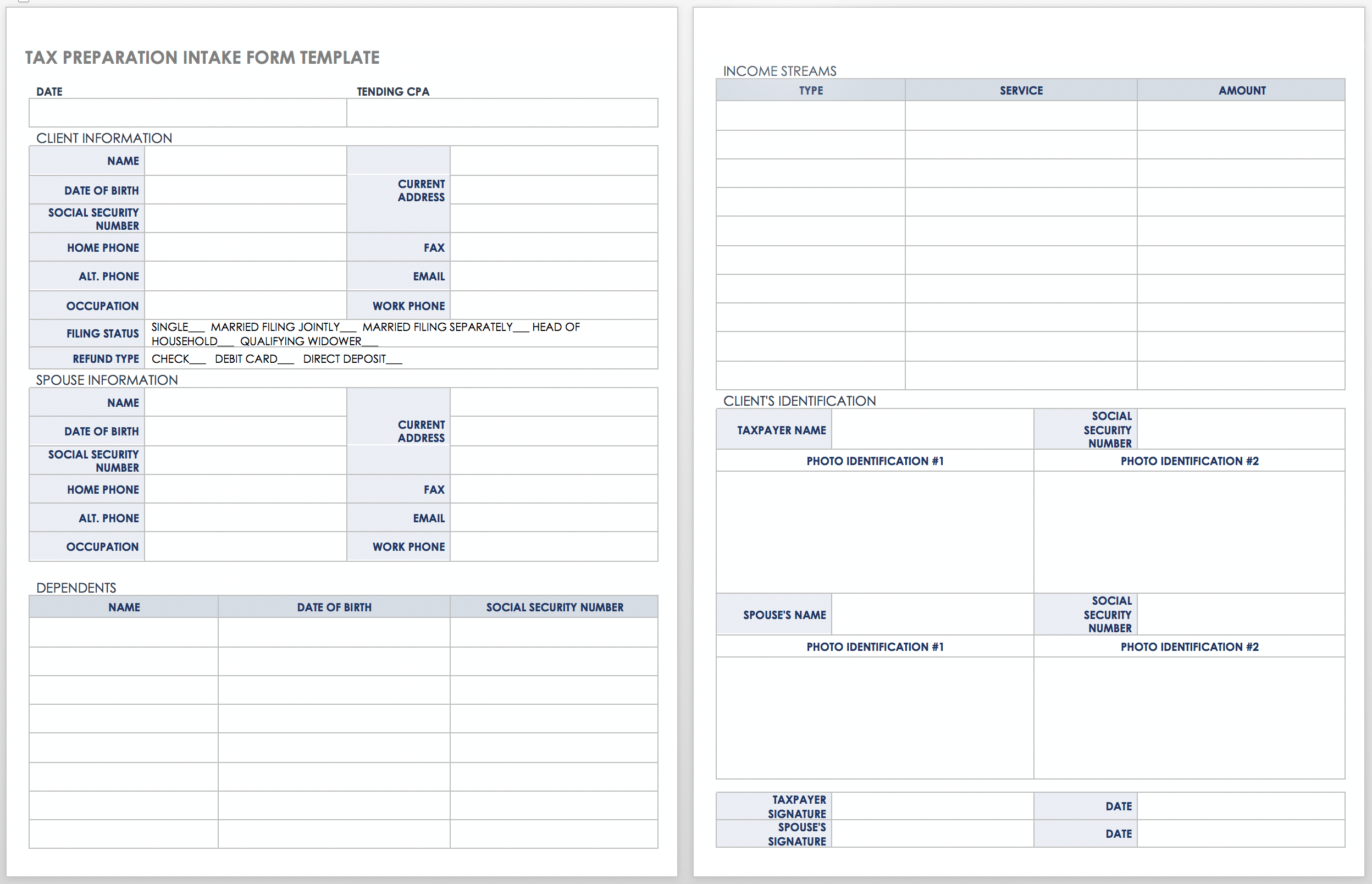This screenshot has width=1372, height=884.
Task: Select the SINGLE filing status blank
Action: (196, 328)
